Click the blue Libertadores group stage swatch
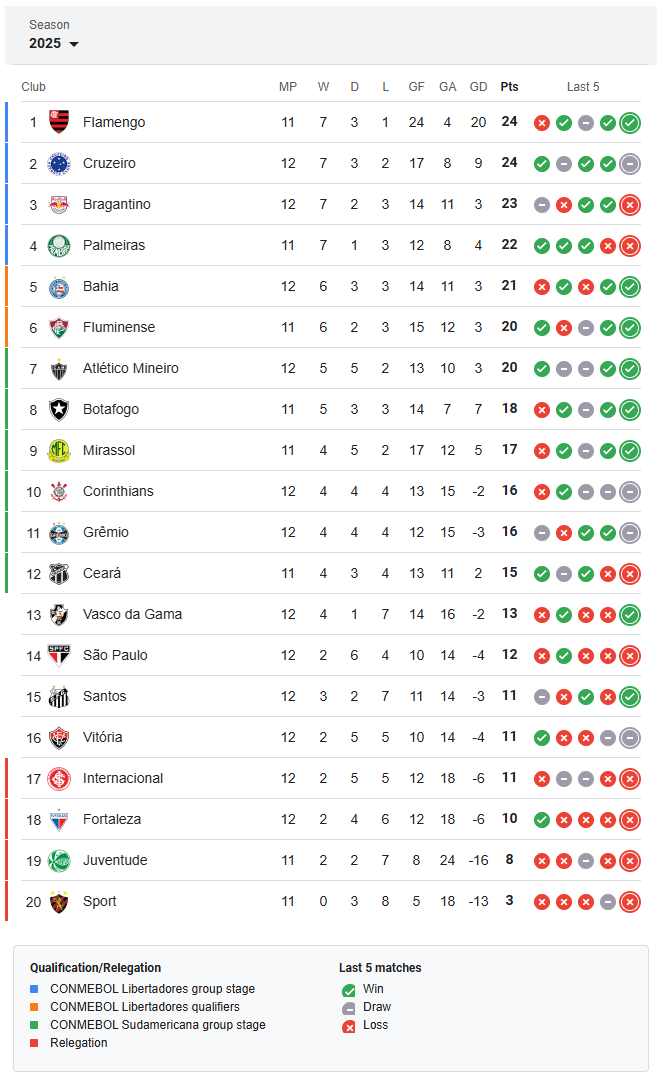Viewport: 663px width, 1087px height. tap(34, 989)
